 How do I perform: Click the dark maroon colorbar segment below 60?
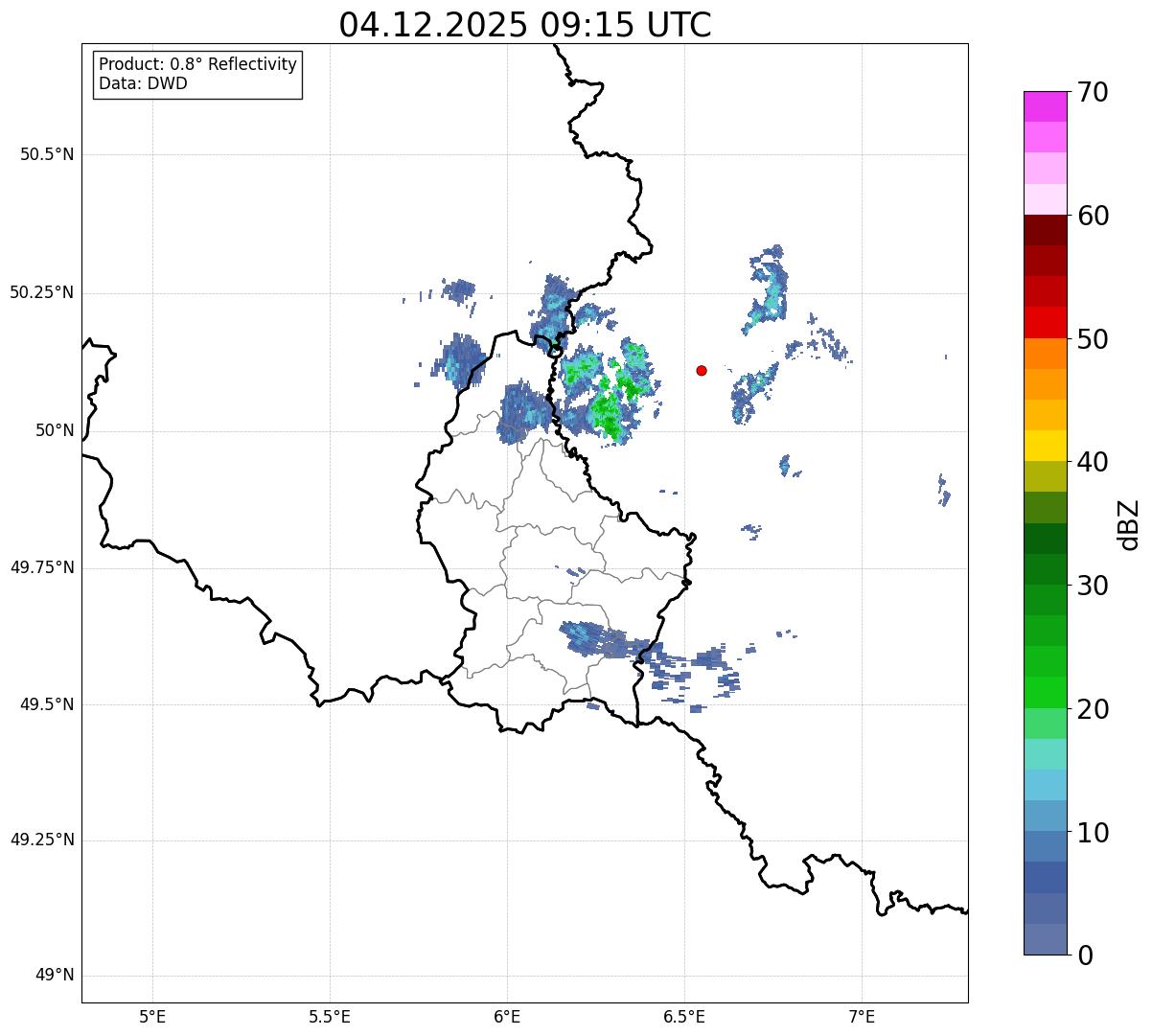[x=1045, y=230]
